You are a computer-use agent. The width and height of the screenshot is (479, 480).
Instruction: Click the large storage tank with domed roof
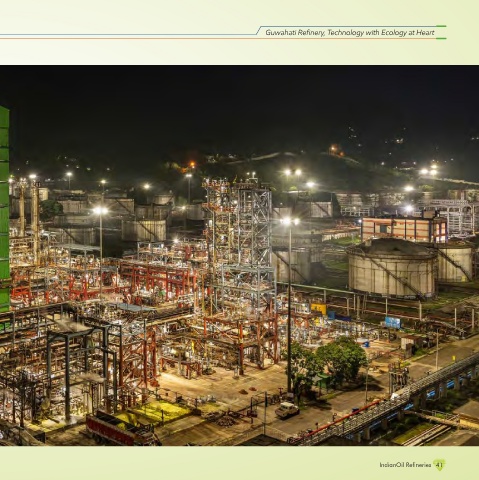coord(392,268)
